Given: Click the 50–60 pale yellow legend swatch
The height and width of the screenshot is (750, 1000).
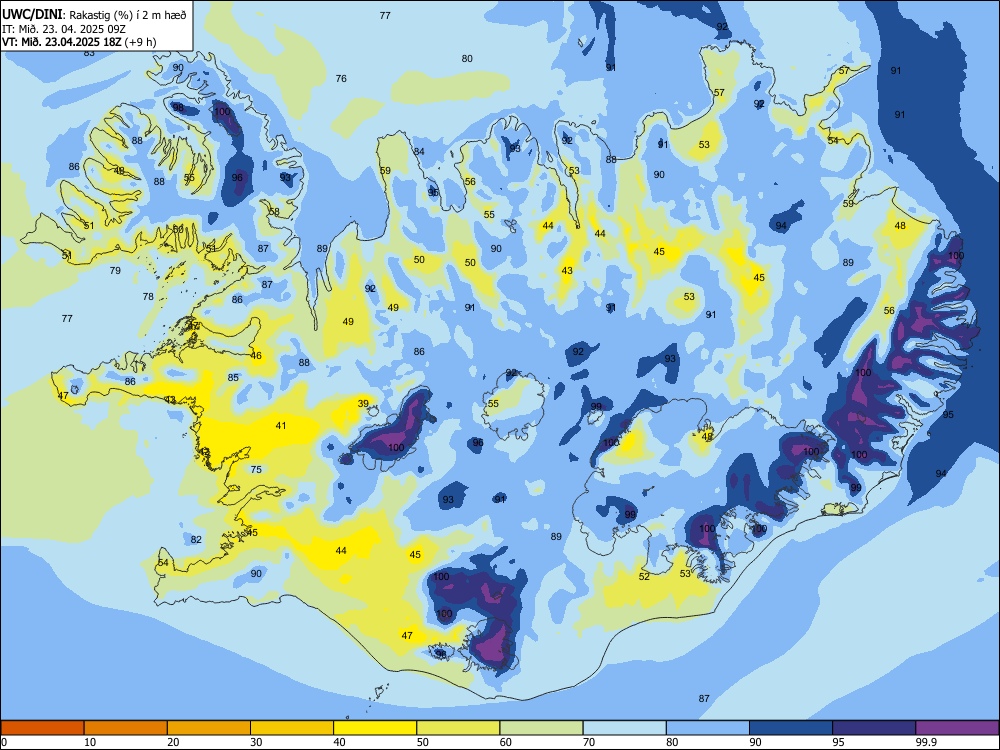Looking at the screenshot, I should pos(458,728).
